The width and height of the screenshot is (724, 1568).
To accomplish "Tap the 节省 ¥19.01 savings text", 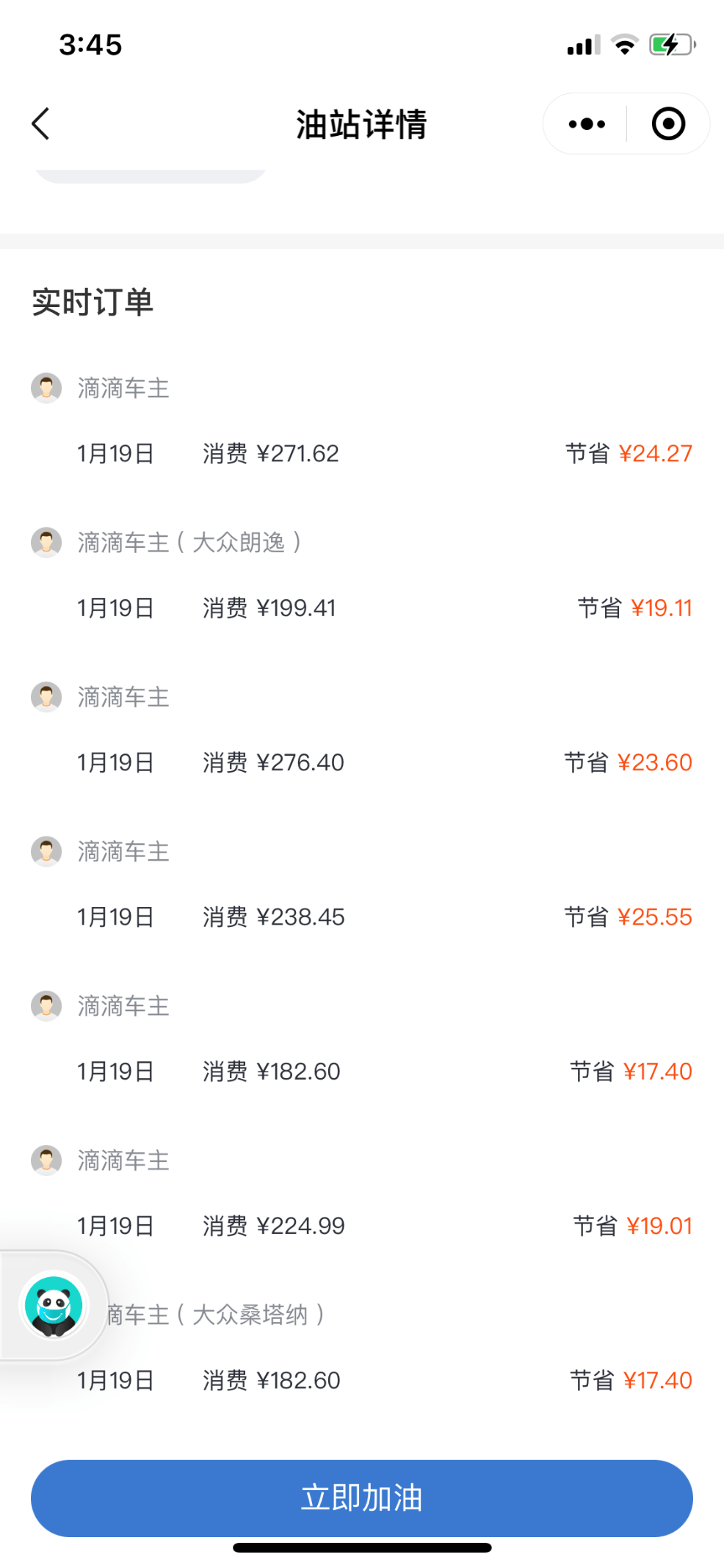I will 632,1226.
